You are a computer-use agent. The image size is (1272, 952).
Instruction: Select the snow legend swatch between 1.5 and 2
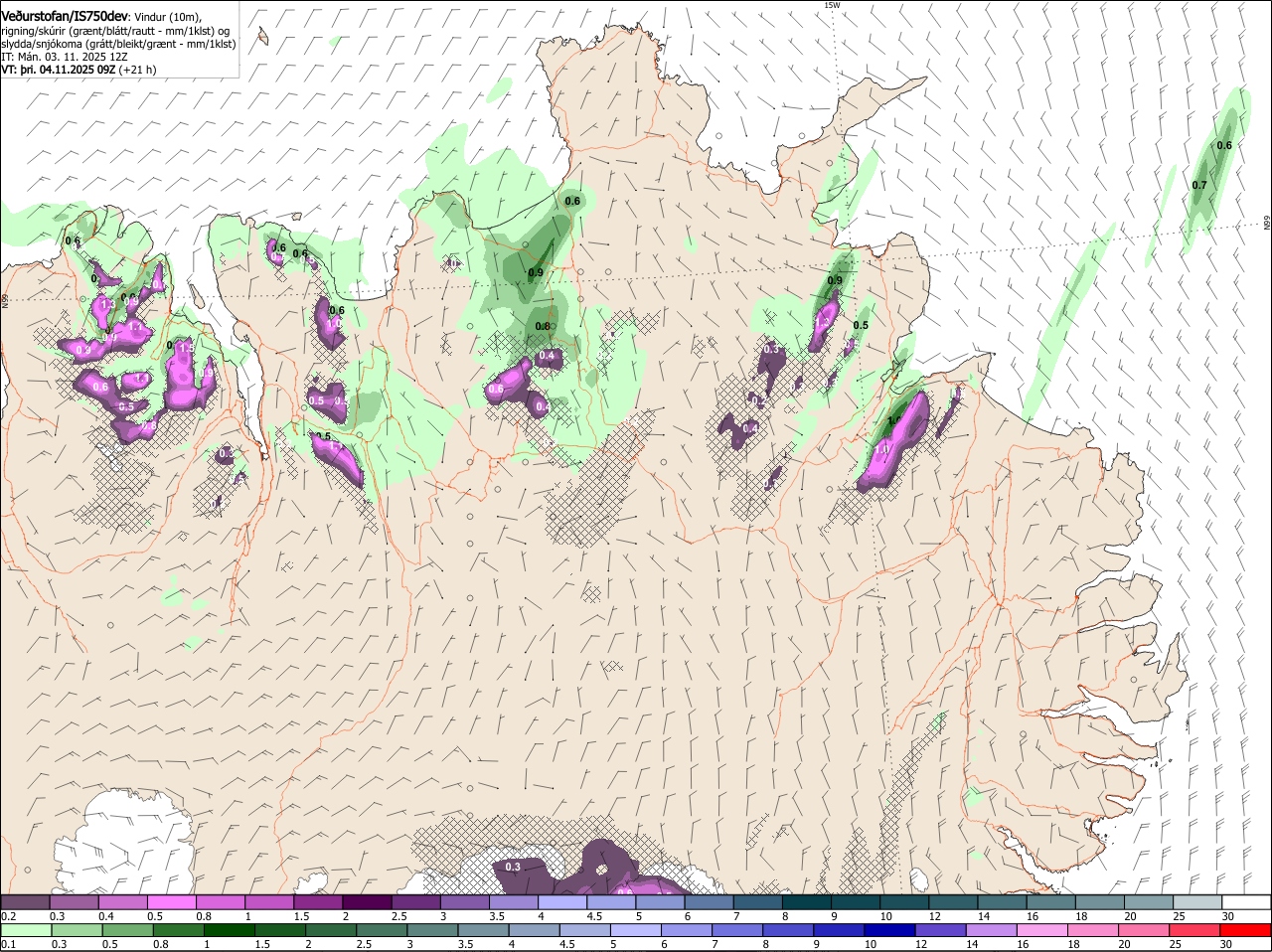click(318, 901)
